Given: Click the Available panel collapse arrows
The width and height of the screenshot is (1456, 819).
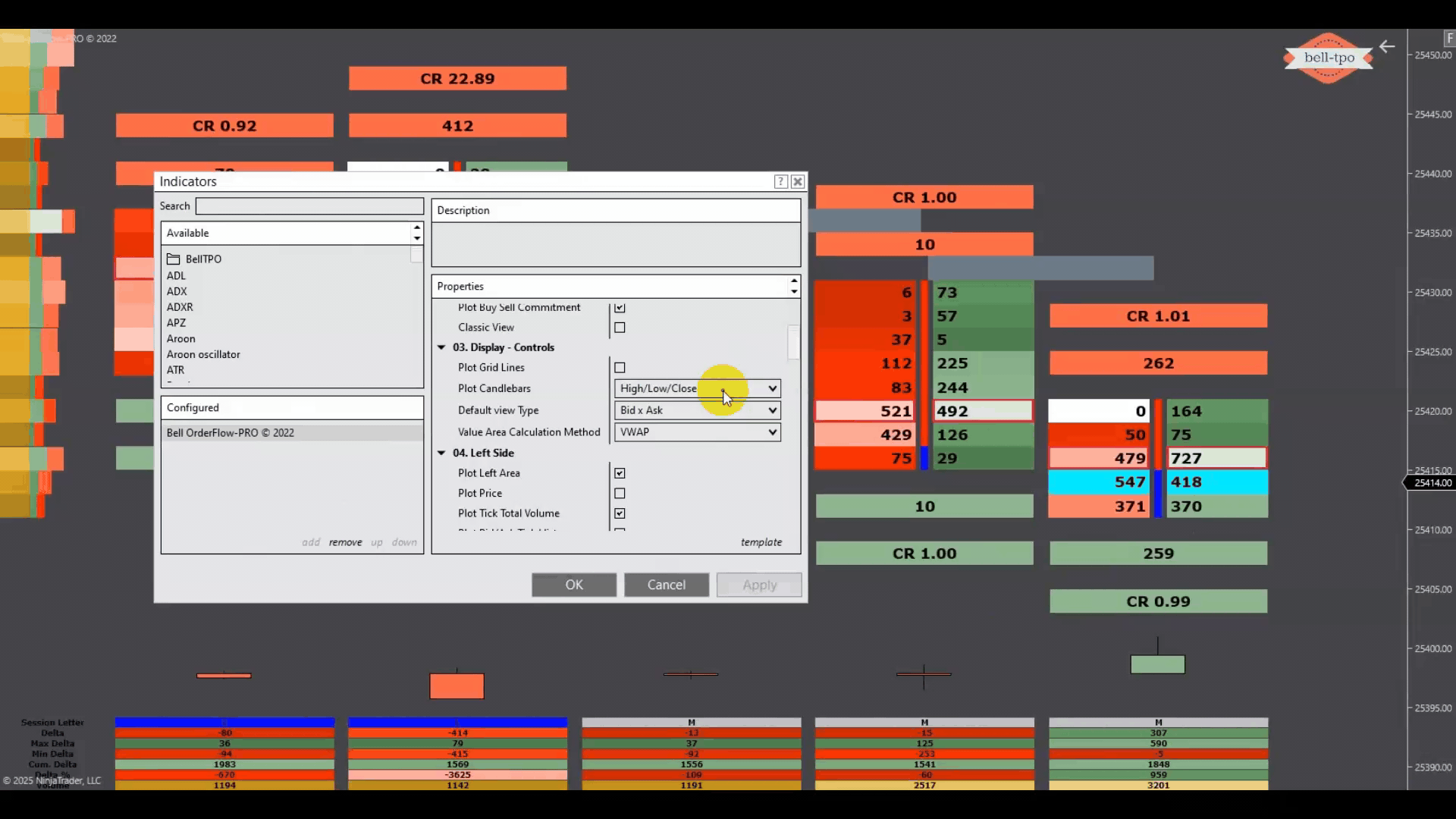Looking at the screenshot, I should (x=416, y=233).
